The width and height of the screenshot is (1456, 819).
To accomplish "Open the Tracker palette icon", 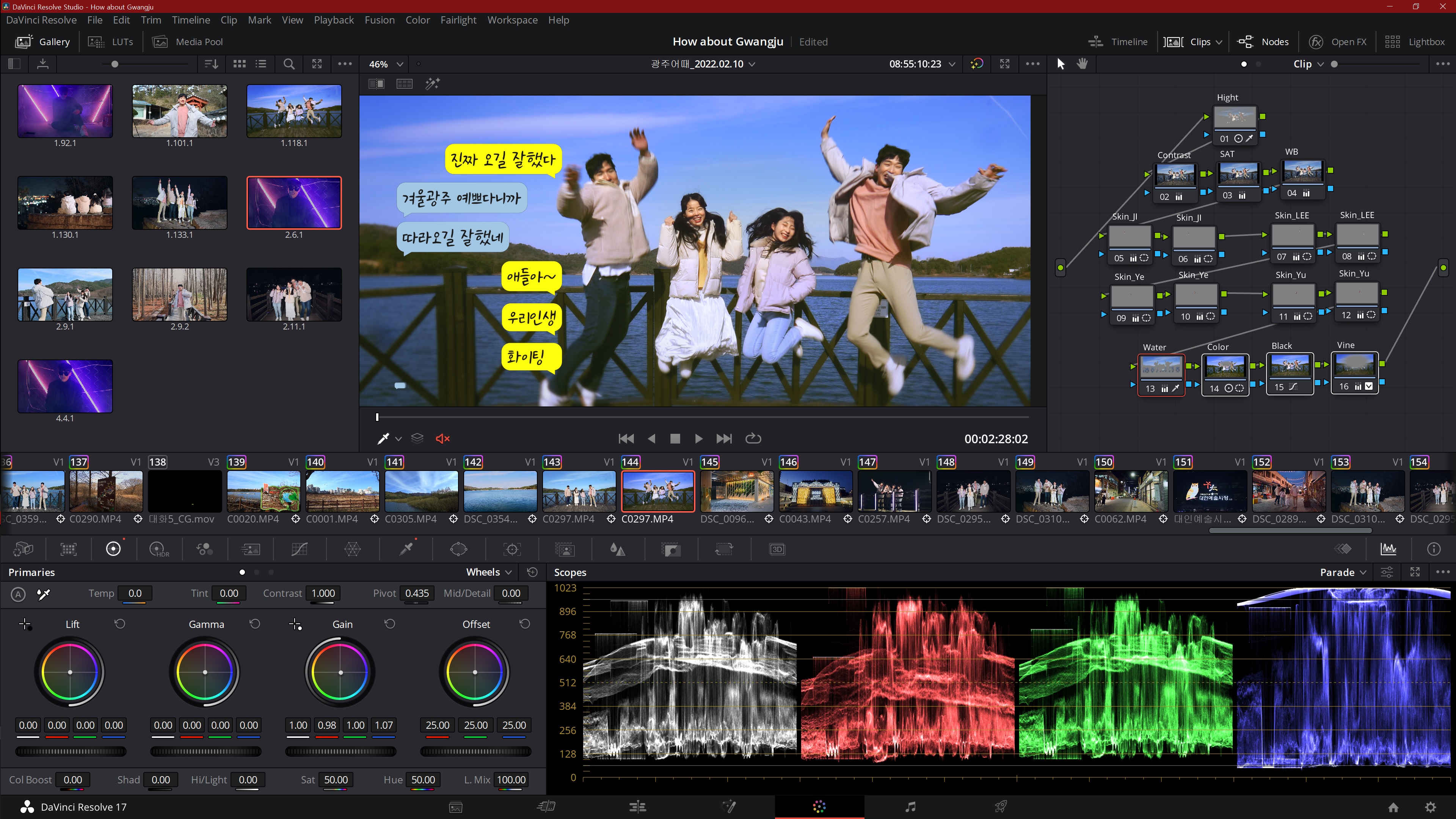I will [511, 549].
